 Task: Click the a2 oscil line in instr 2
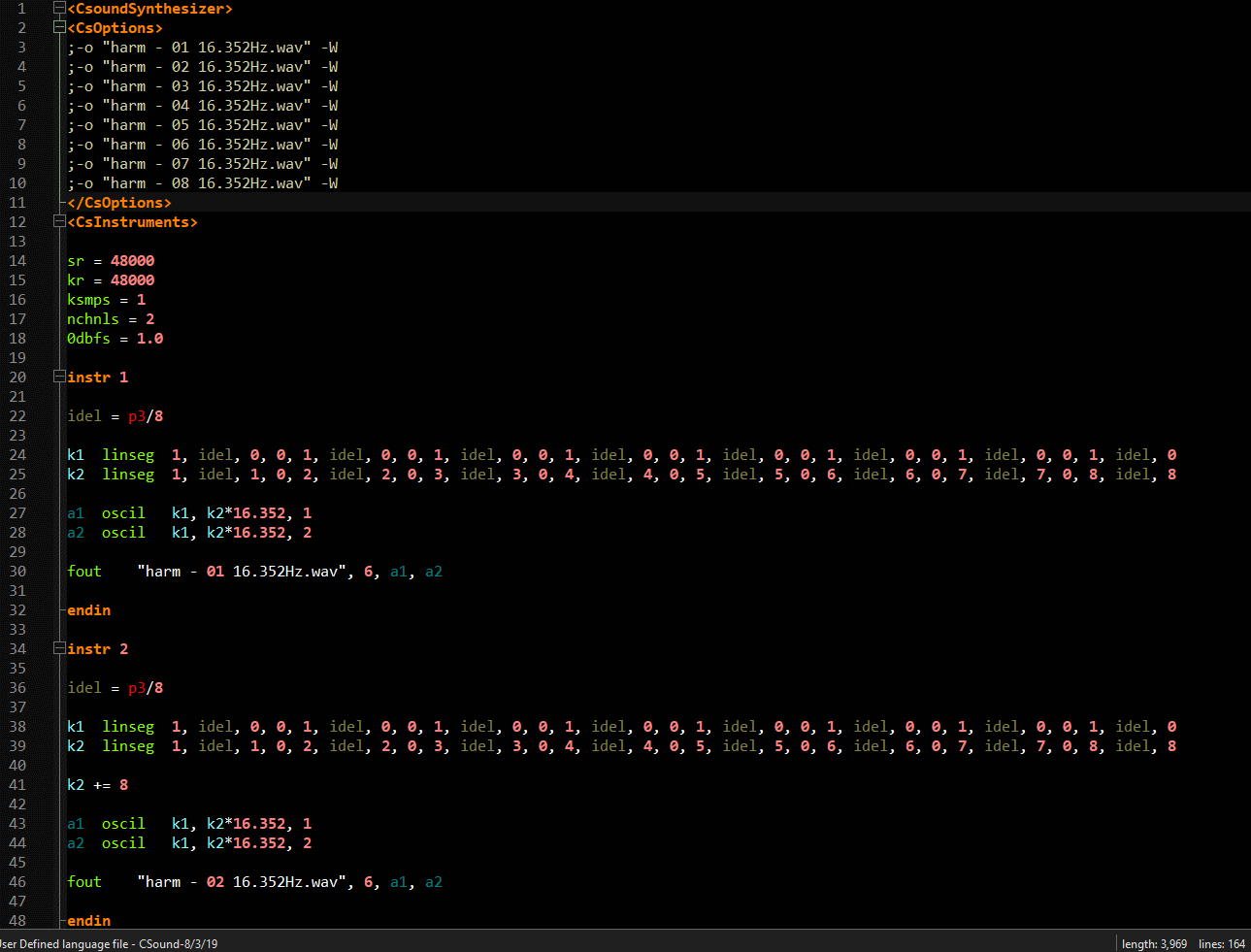(189, 843)
